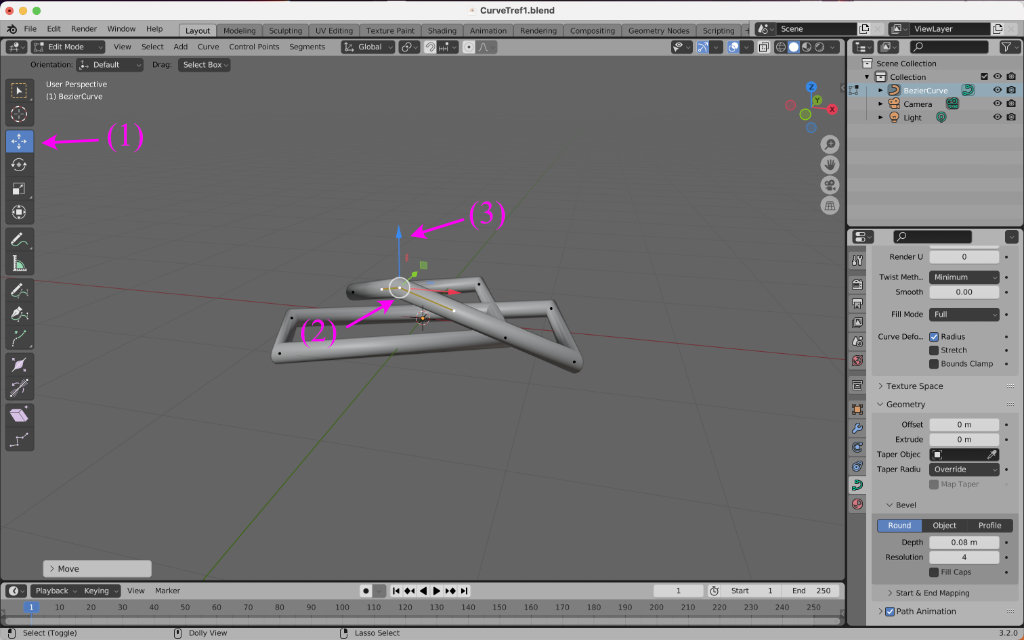Viewport: 1024px width, 640px height.
Task: Choose the Measure tool
Action: (x=19, y=263)
